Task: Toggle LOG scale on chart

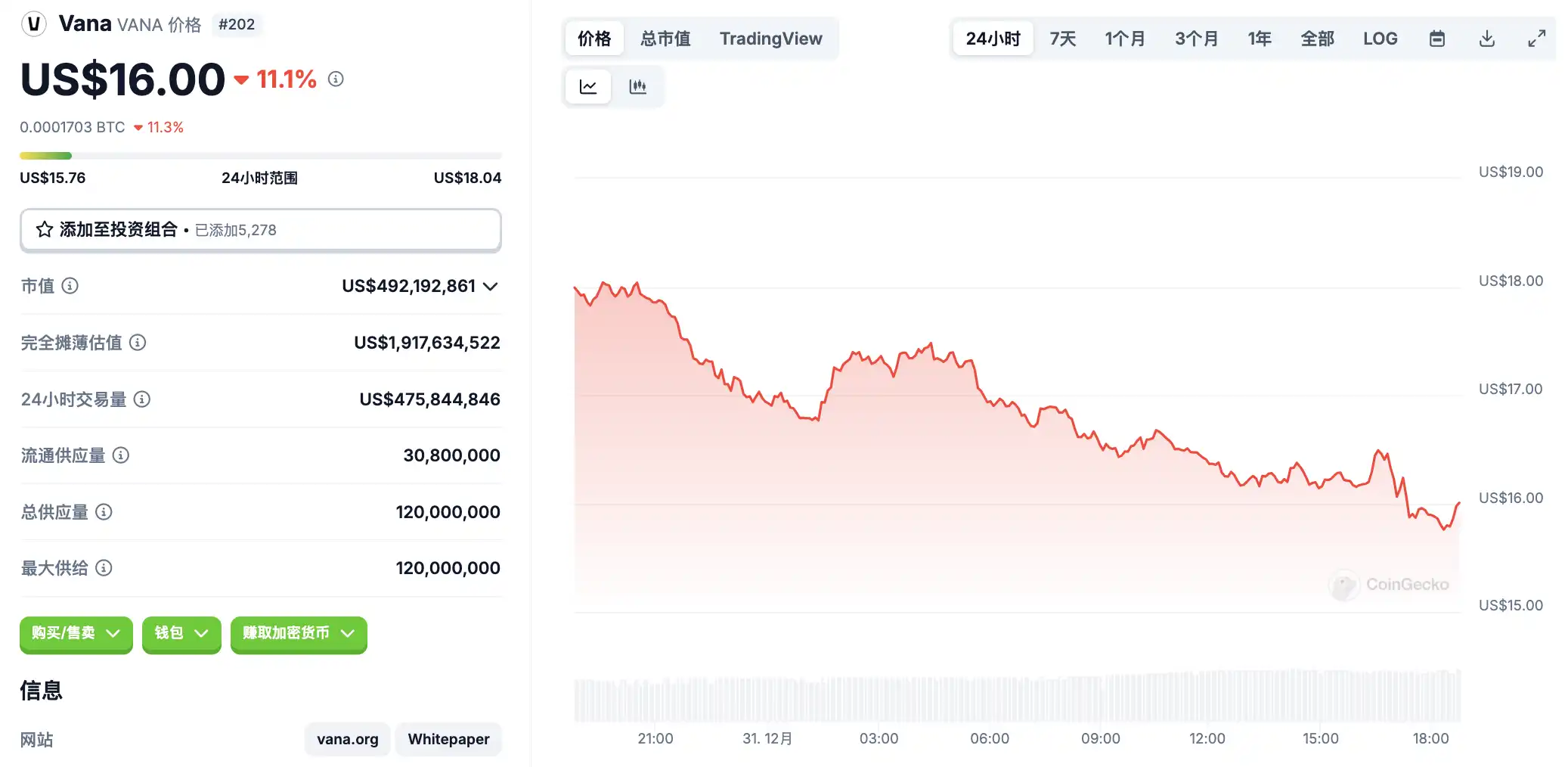Action: click(x=1380, y=39)
